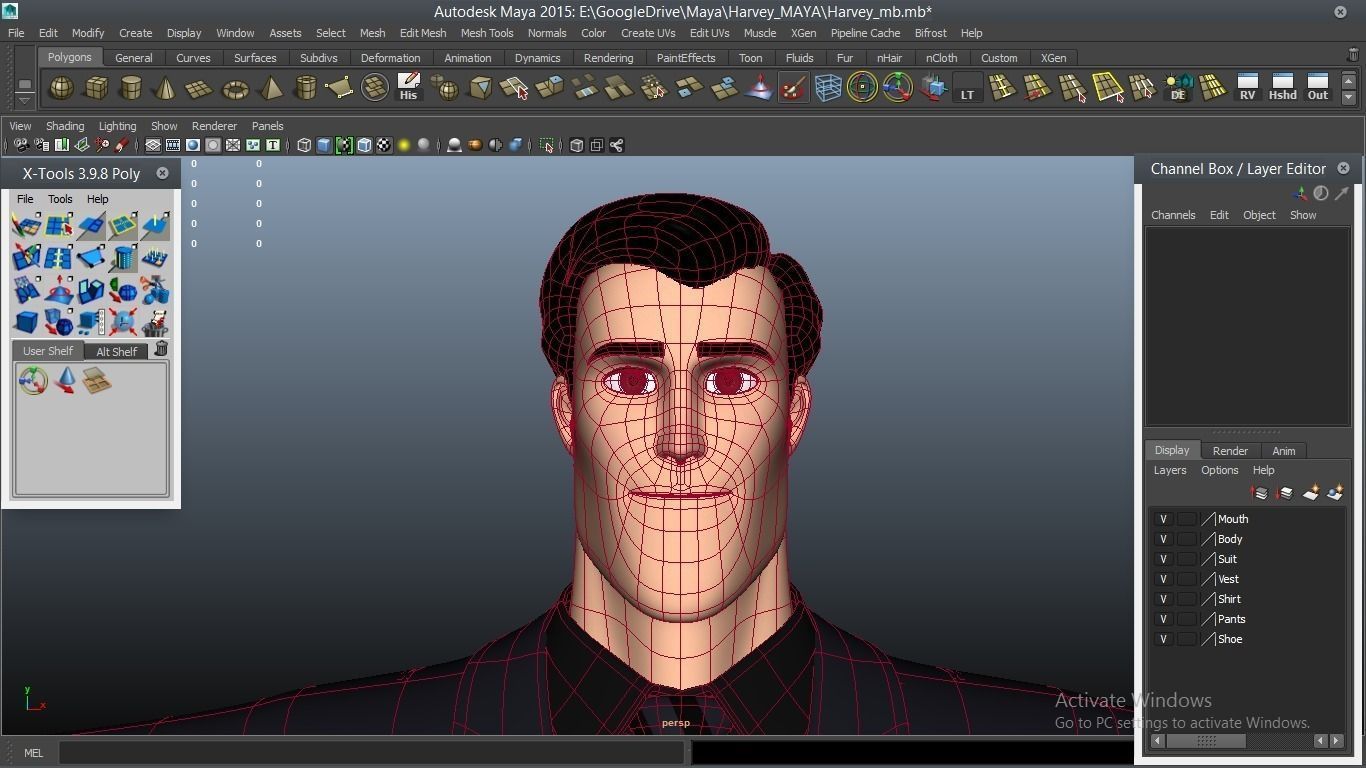Click the Lattice deformer shelf icon
Viewport: 1366px width, 768px height.
click(x=828, y=88)
